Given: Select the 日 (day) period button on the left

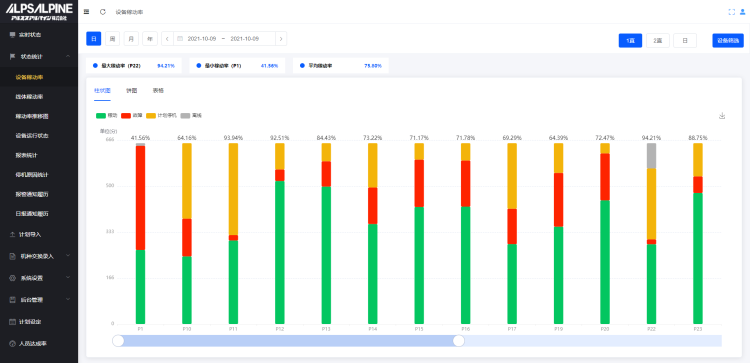Looking at the screenshot, I should pos(94,39).
